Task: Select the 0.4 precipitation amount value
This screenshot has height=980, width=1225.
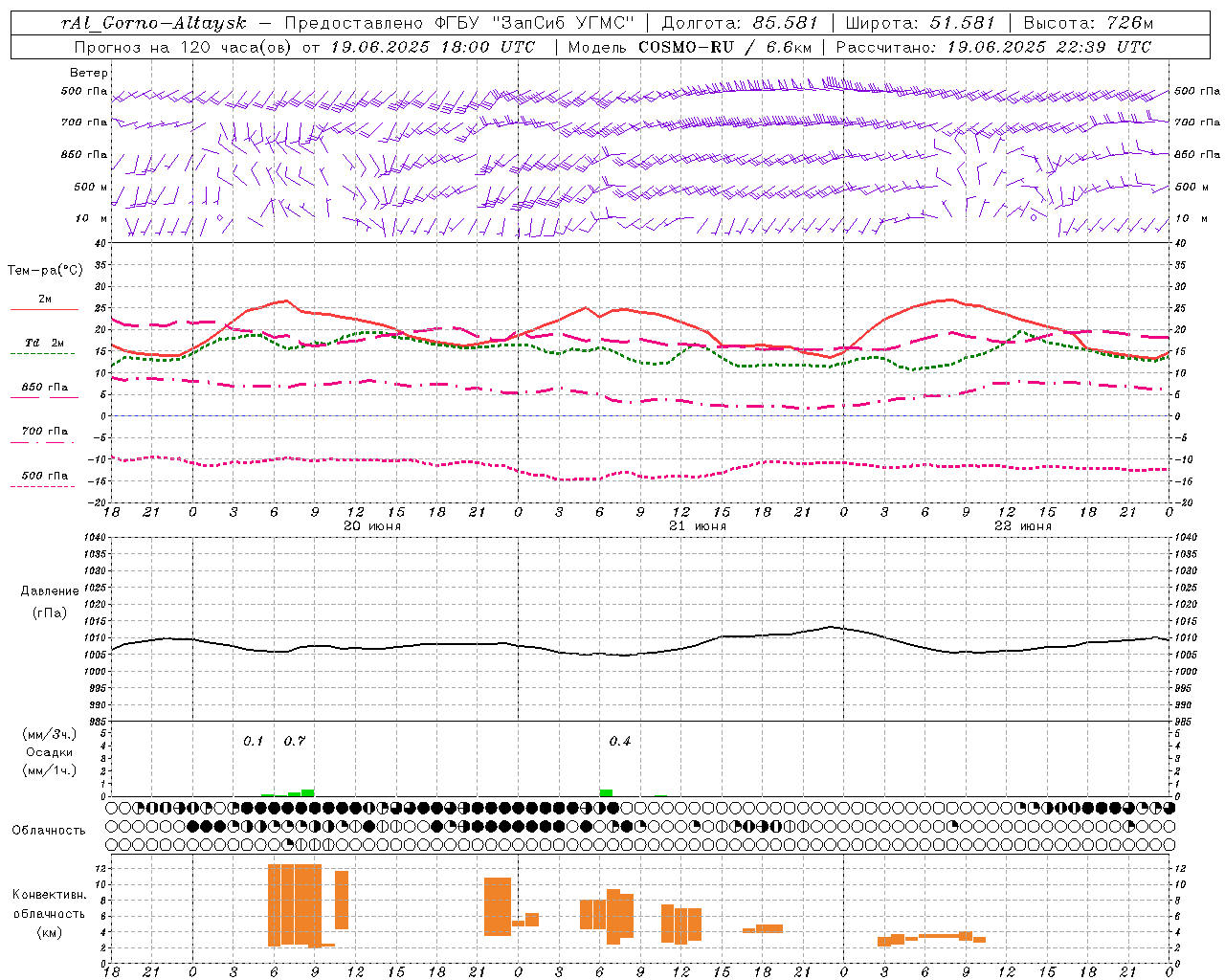Action: click(x=620, y=741)
